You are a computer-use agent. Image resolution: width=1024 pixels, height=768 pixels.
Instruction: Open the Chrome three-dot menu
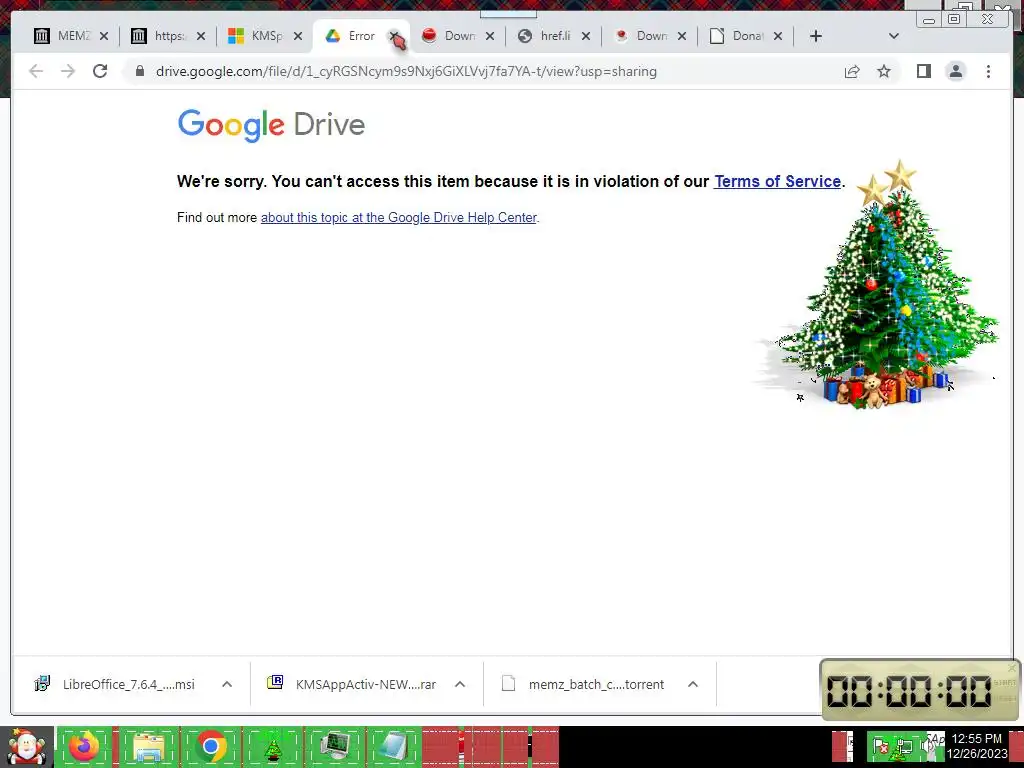tap(988, 71)
